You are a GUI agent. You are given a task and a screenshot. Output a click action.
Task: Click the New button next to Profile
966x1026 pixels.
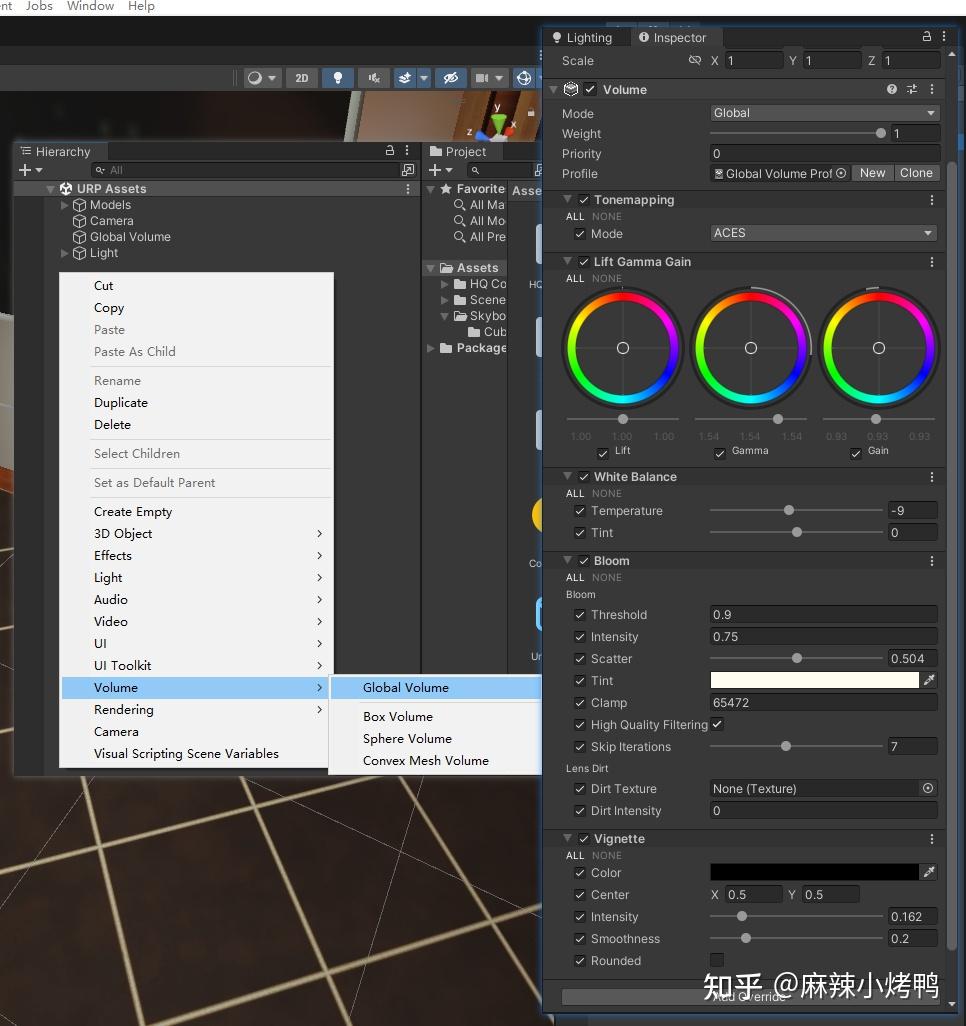click(872, 173)
